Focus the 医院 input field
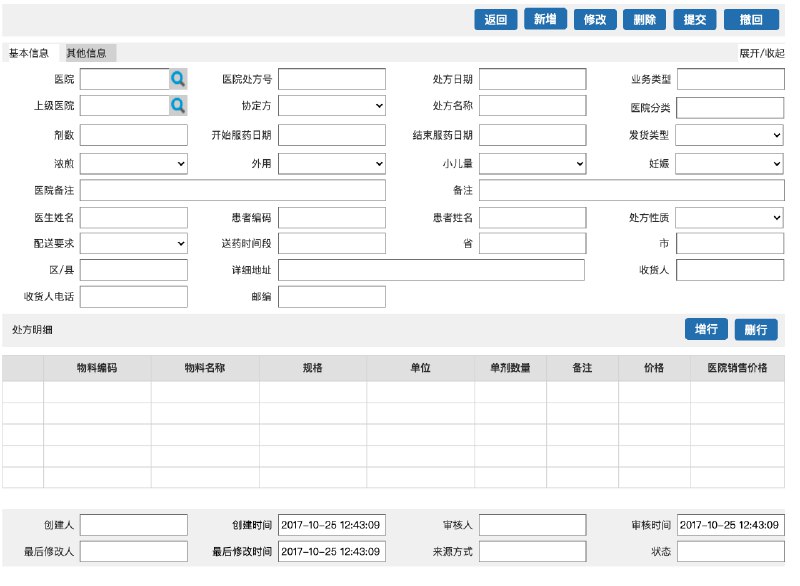The image size is (800, 586). point(124,79)
